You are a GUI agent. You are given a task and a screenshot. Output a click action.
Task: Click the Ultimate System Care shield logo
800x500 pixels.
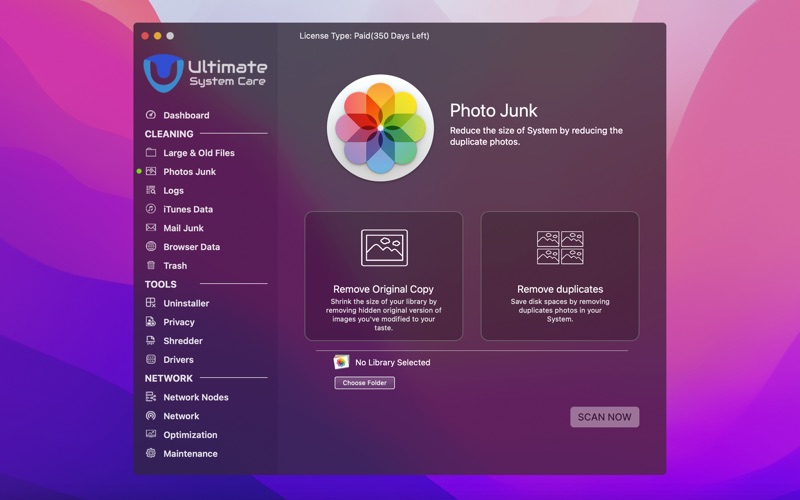coord(163,73)
